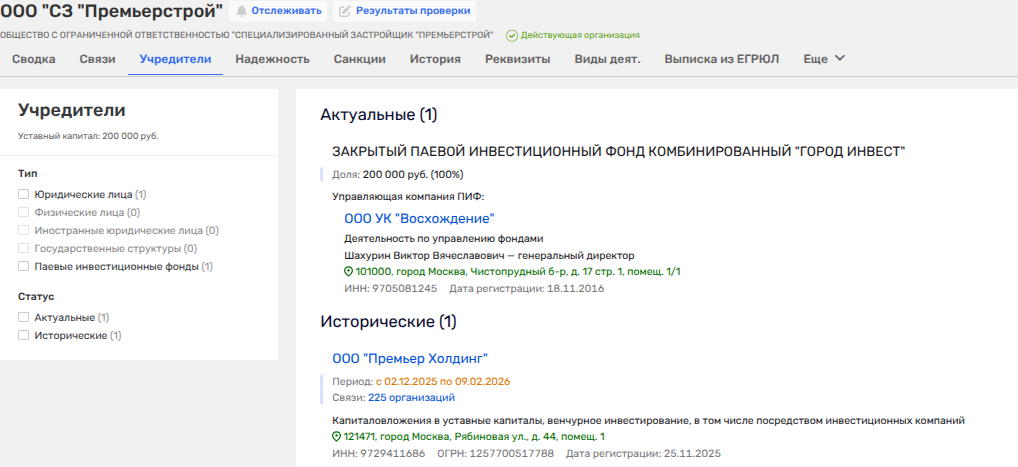Open the Отслеживать button
The image size is (1018, 467).
click(x=278, y=11)
